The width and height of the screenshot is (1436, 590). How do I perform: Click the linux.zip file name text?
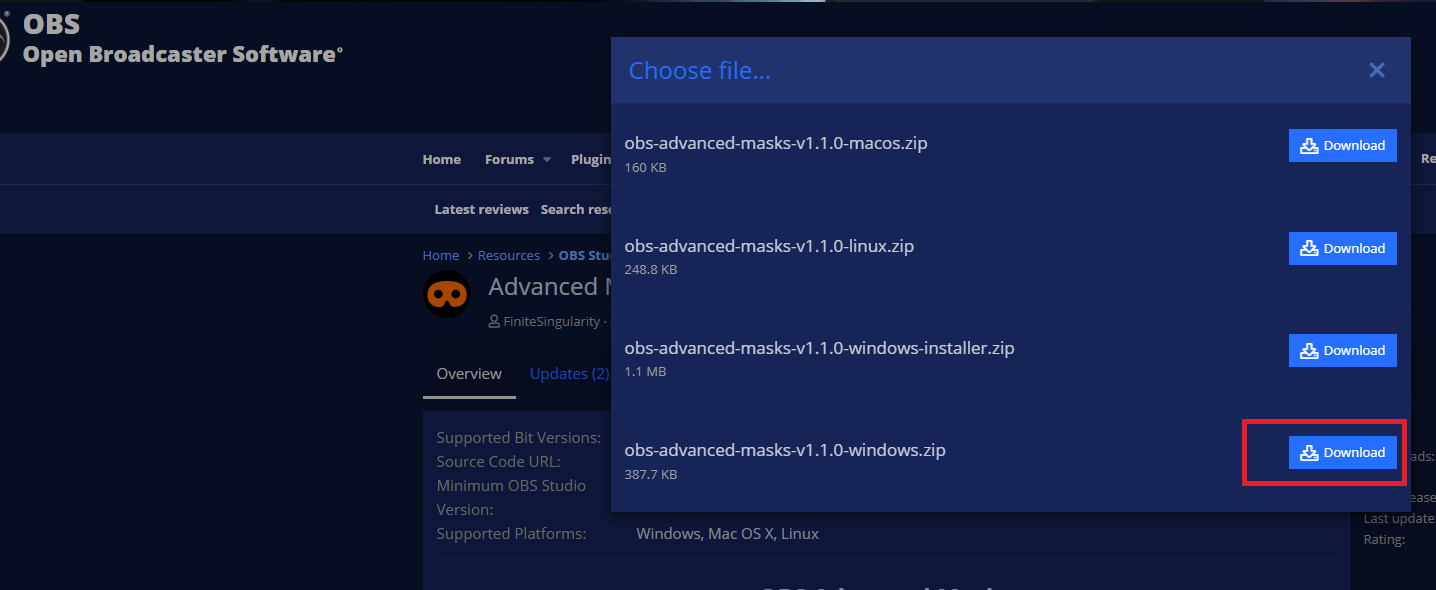[769, 246]
